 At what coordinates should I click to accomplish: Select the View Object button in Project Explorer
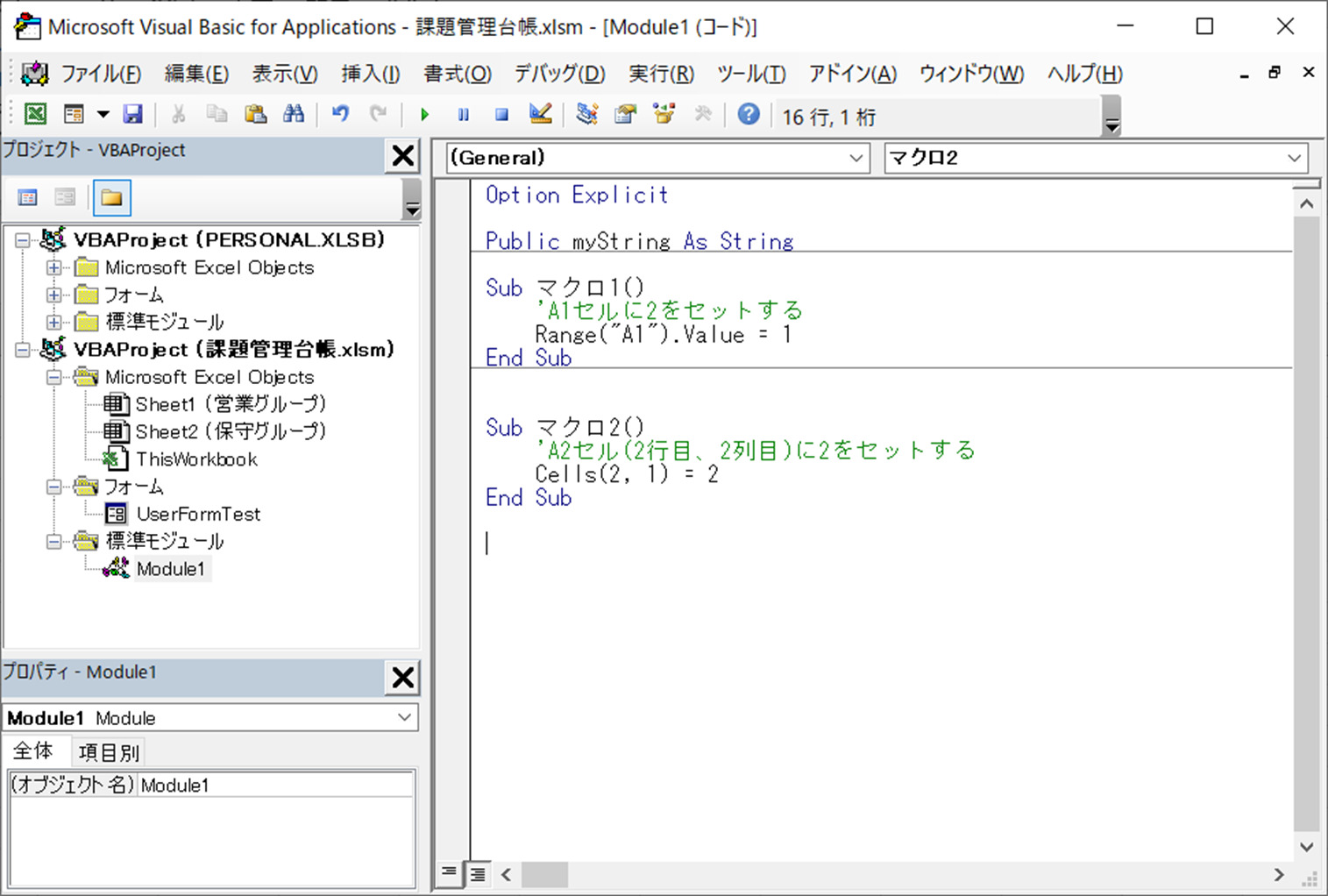click(66, 197)
